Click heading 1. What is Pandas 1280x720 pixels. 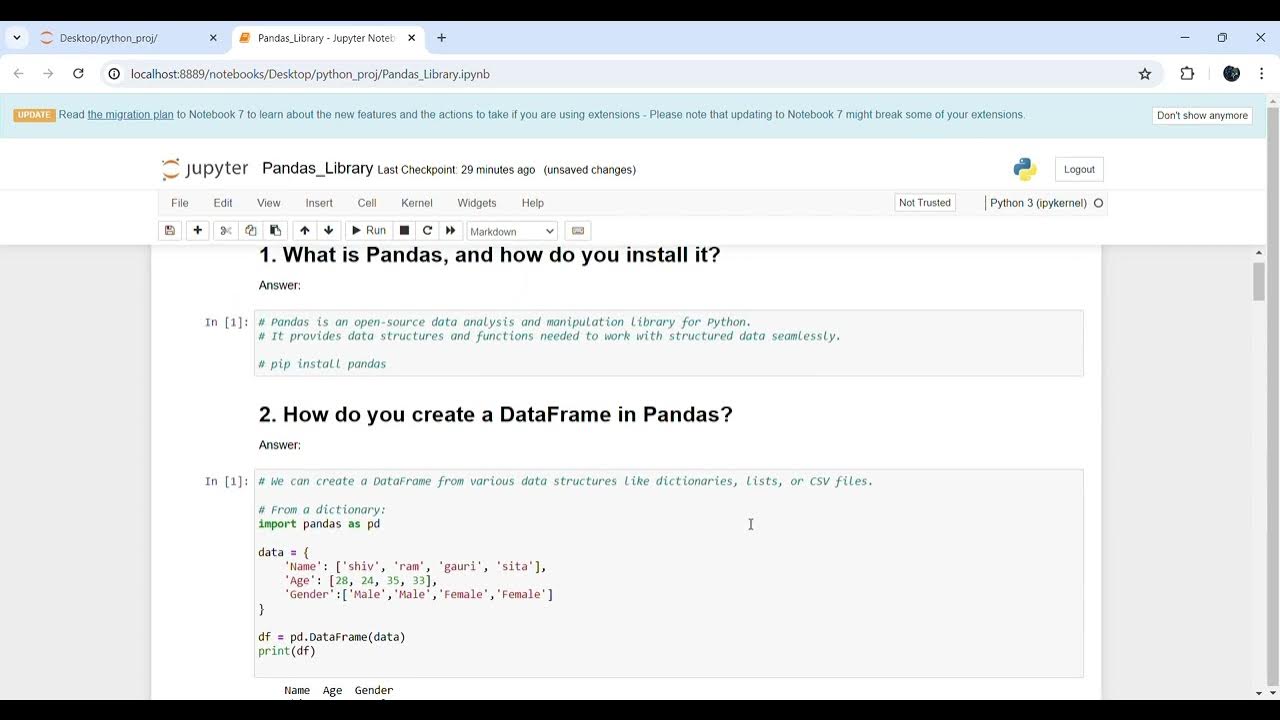489,255
